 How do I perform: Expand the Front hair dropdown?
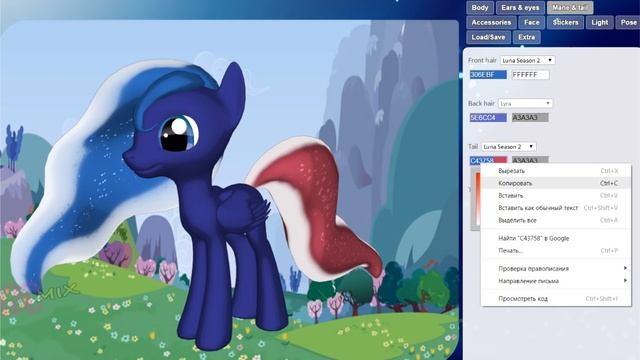pos(527,60)
